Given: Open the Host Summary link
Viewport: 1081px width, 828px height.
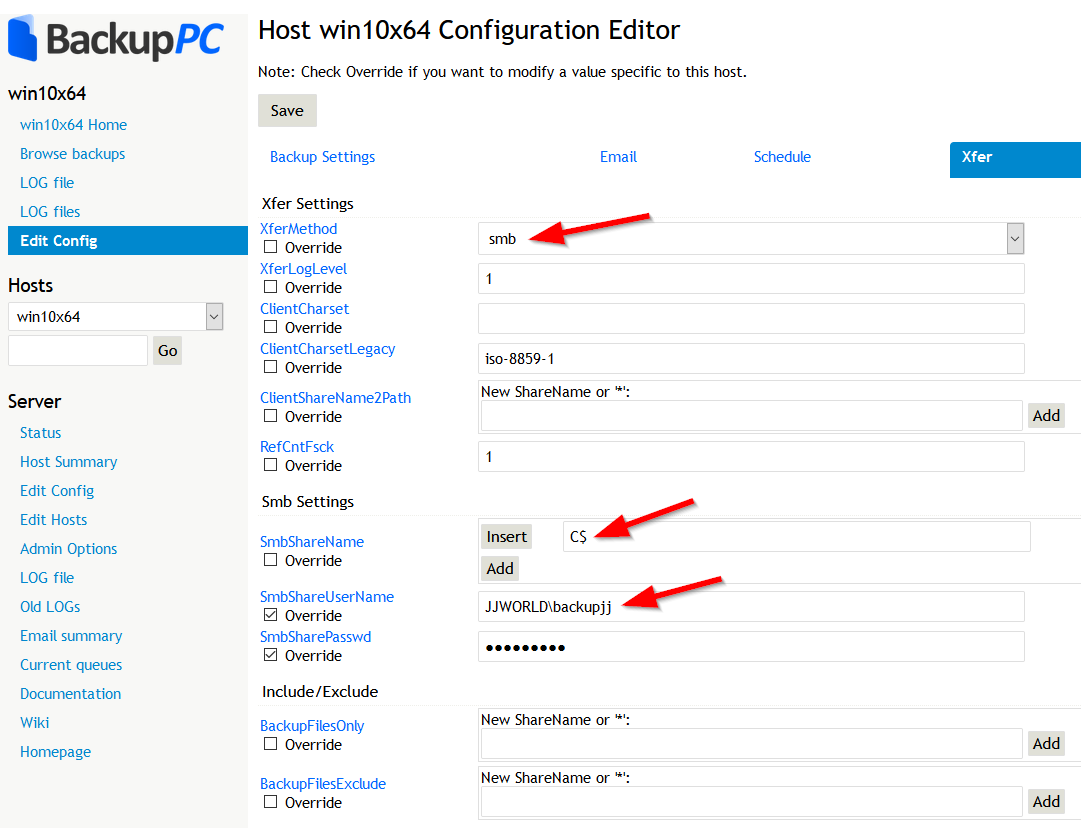Looking at the screenshot, I should (68, 462).
